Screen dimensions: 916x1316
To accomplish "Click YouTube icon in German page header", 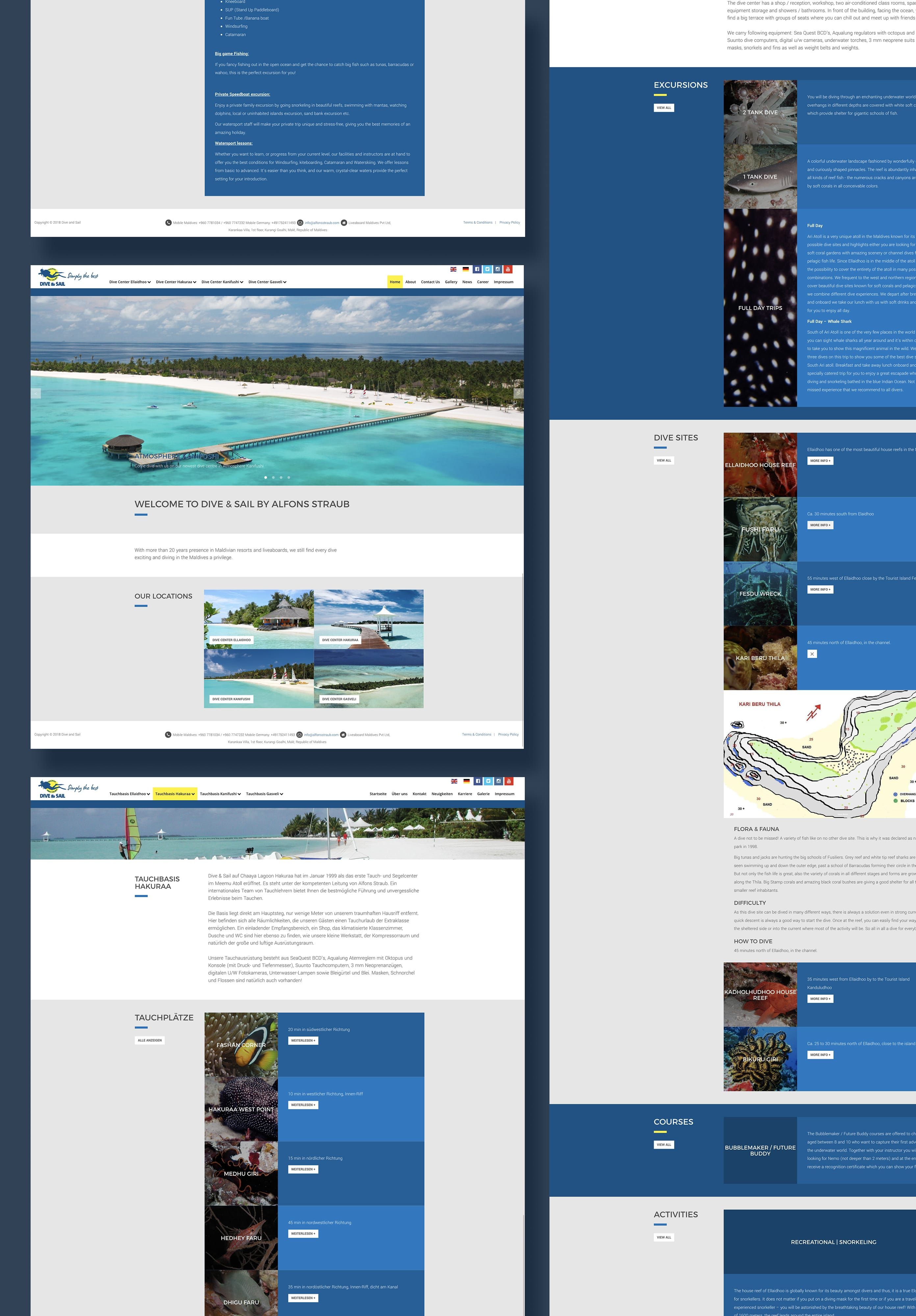I will tap(509, 781).
